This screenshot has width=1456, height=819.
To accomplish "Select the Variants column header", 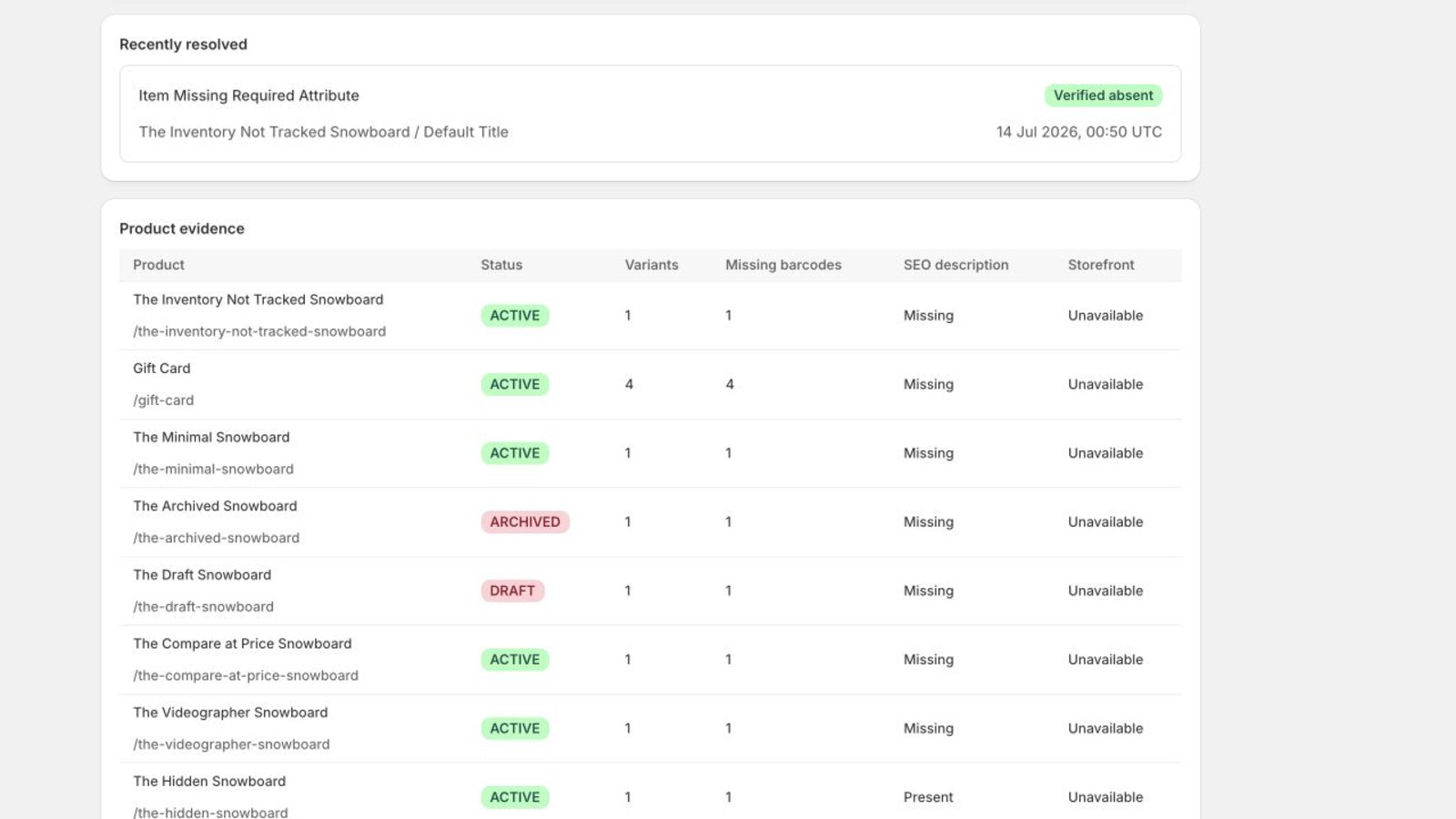I will point(652,265).
